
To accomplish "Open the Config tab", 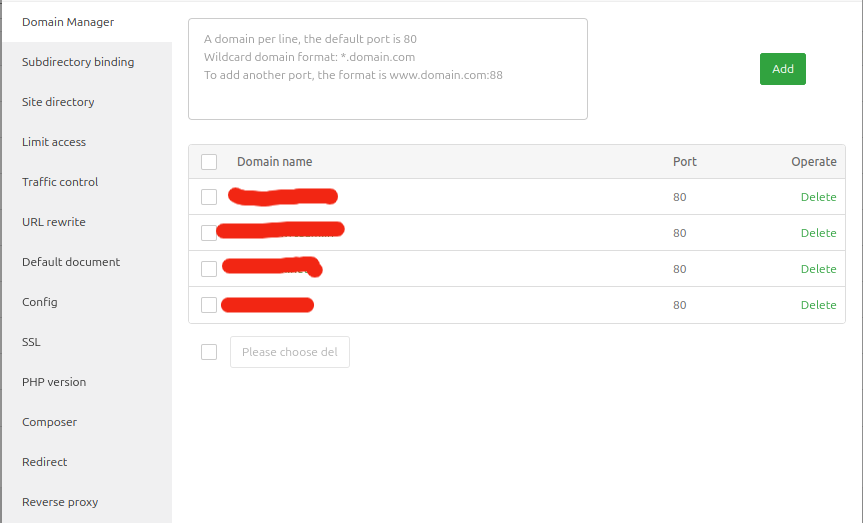I will click(x=40, y=302).
